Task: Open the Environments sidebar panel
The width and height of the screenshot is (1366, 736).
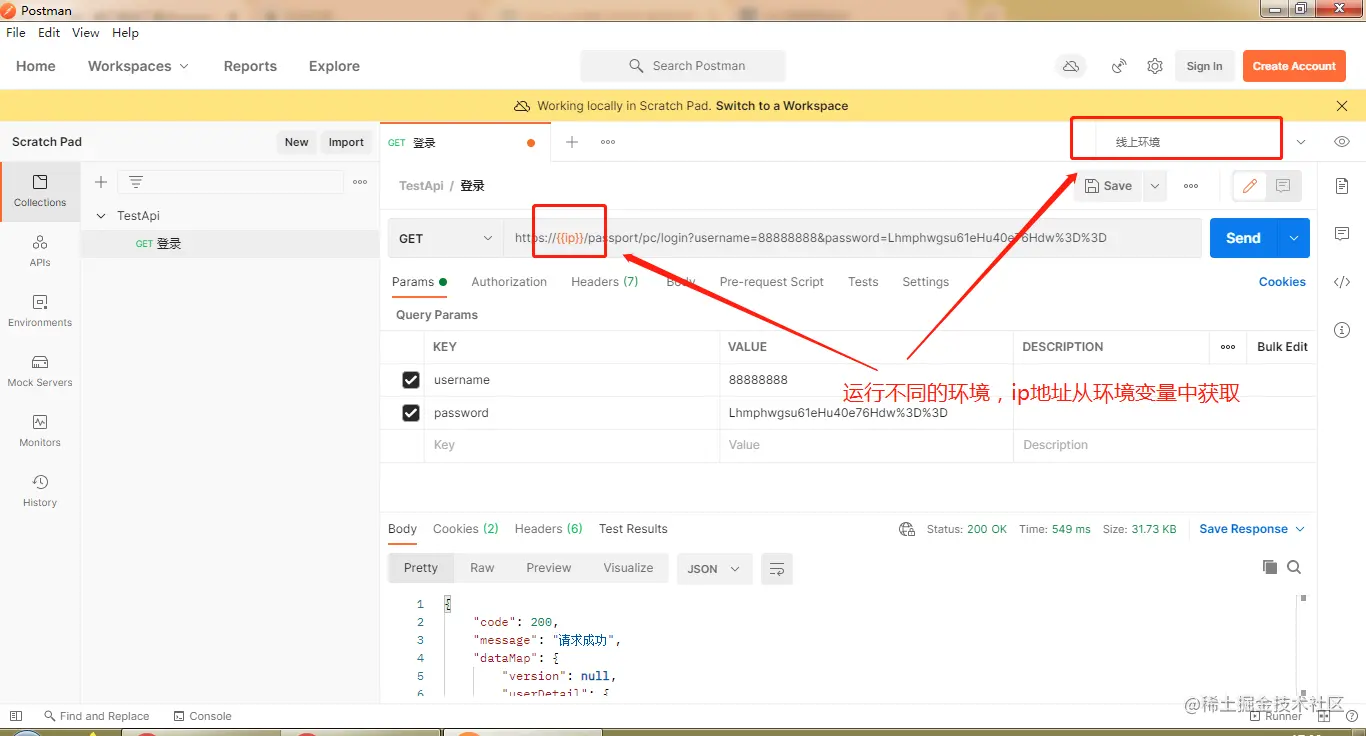Action: [40, 310]
